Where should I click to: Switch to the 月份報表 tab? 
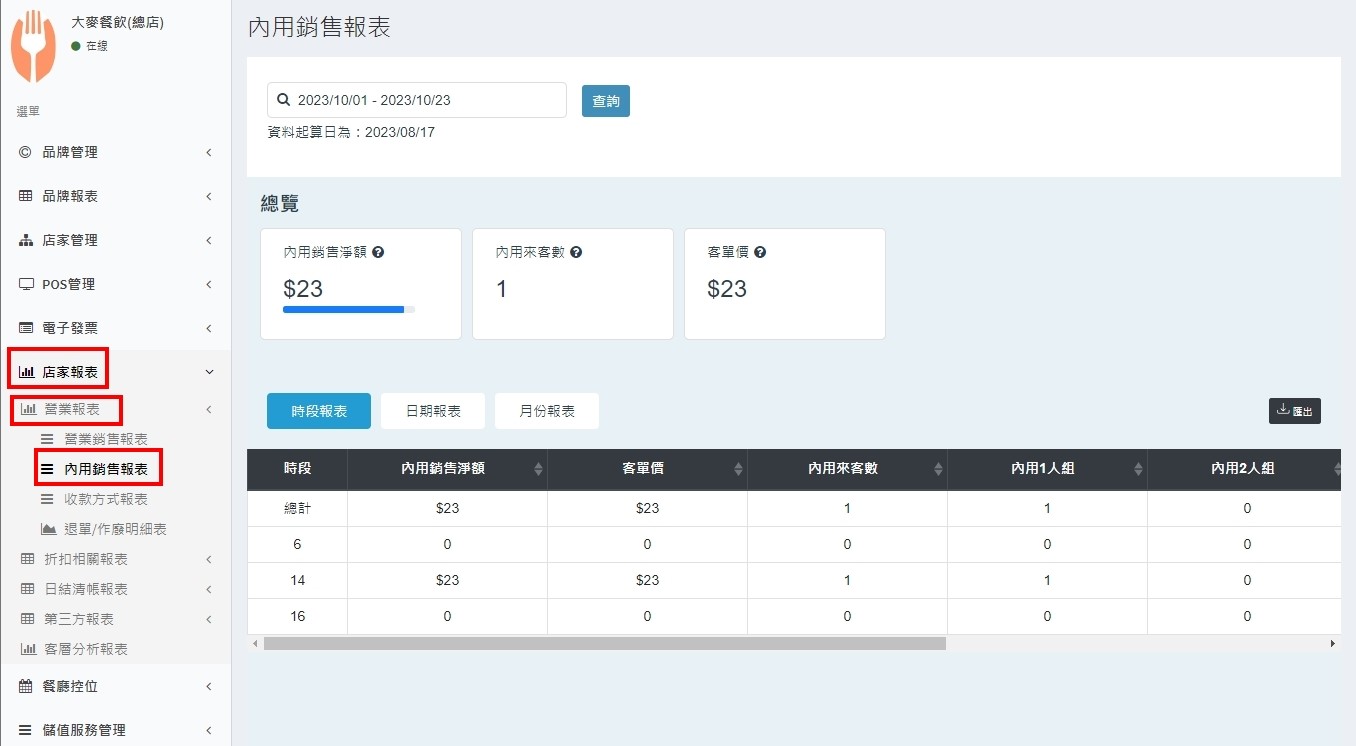[546, 411]
